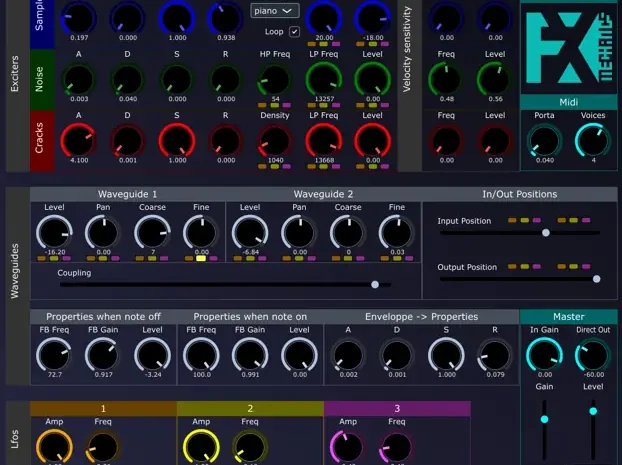Click the orange LFO 1 header
The height and width of the screenshot is (465, 622).
coord(103,408)
